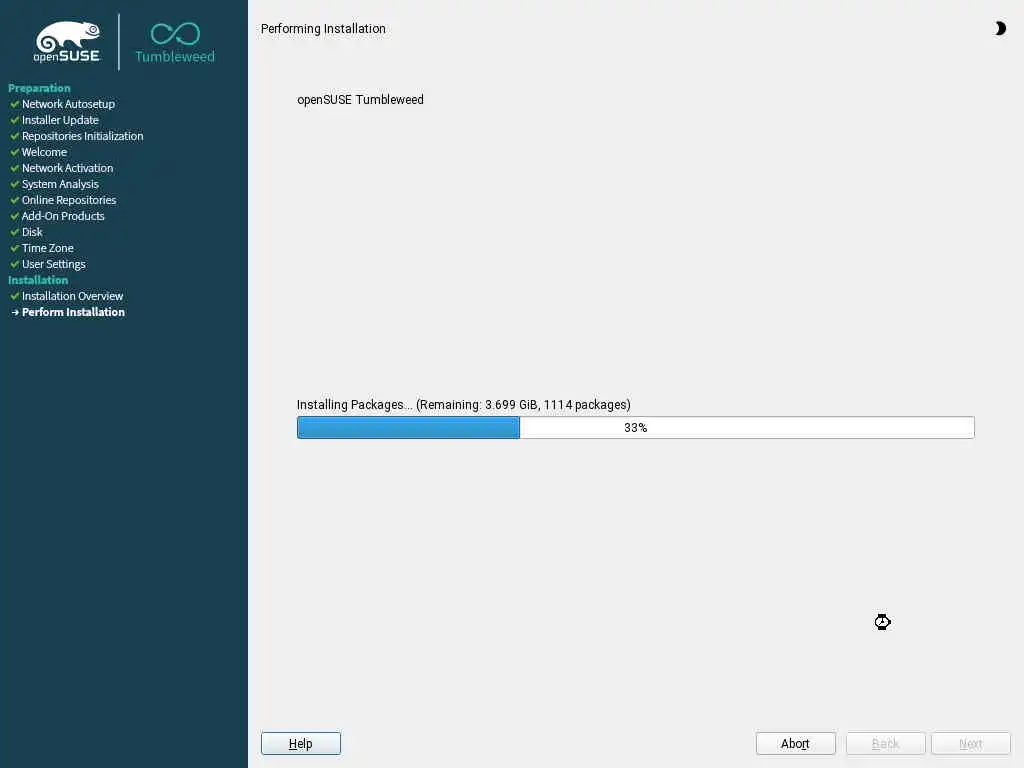Select Installation Overview step

(x=72, y=296)
